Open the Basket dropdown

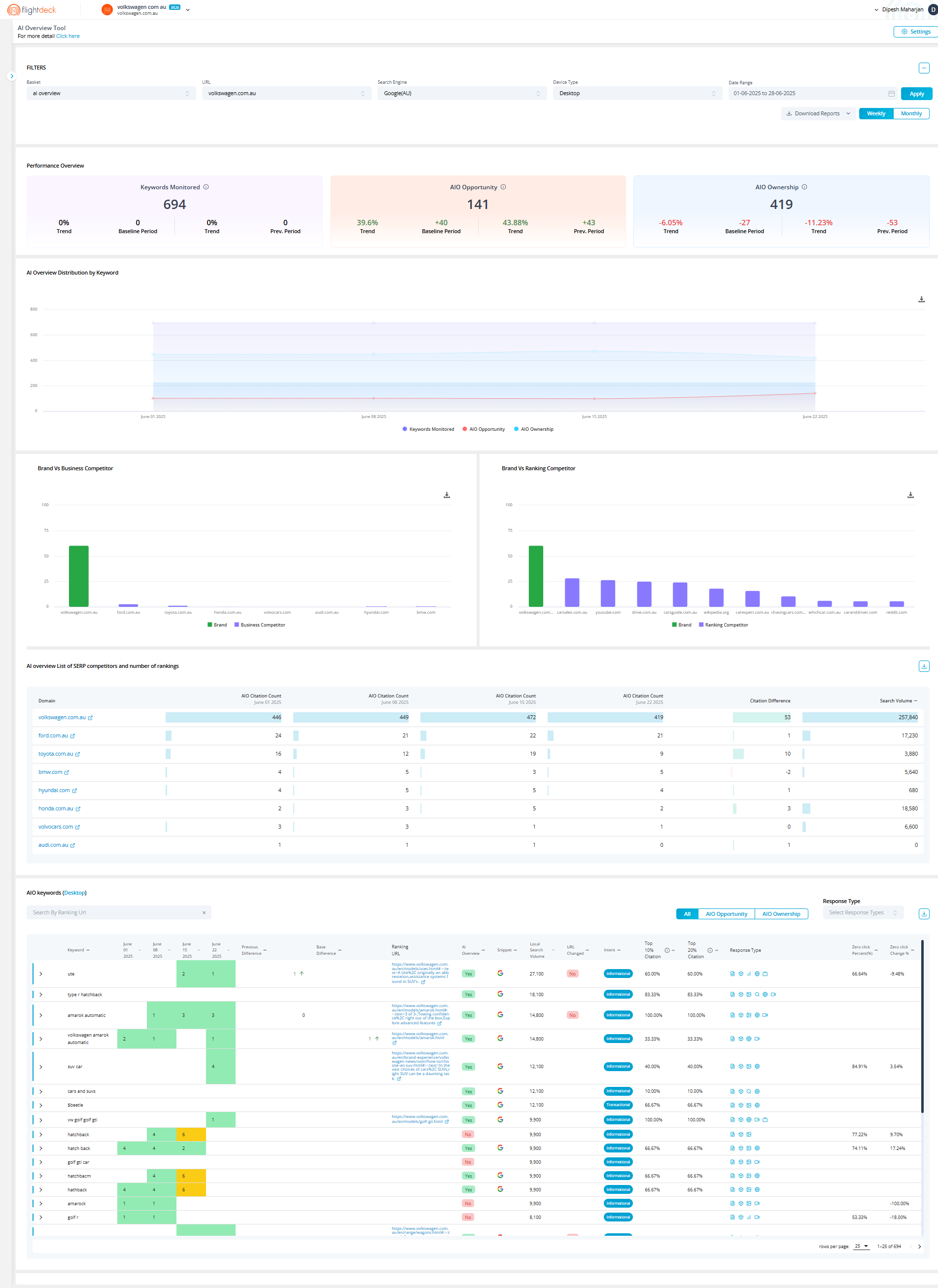(111, 93)
